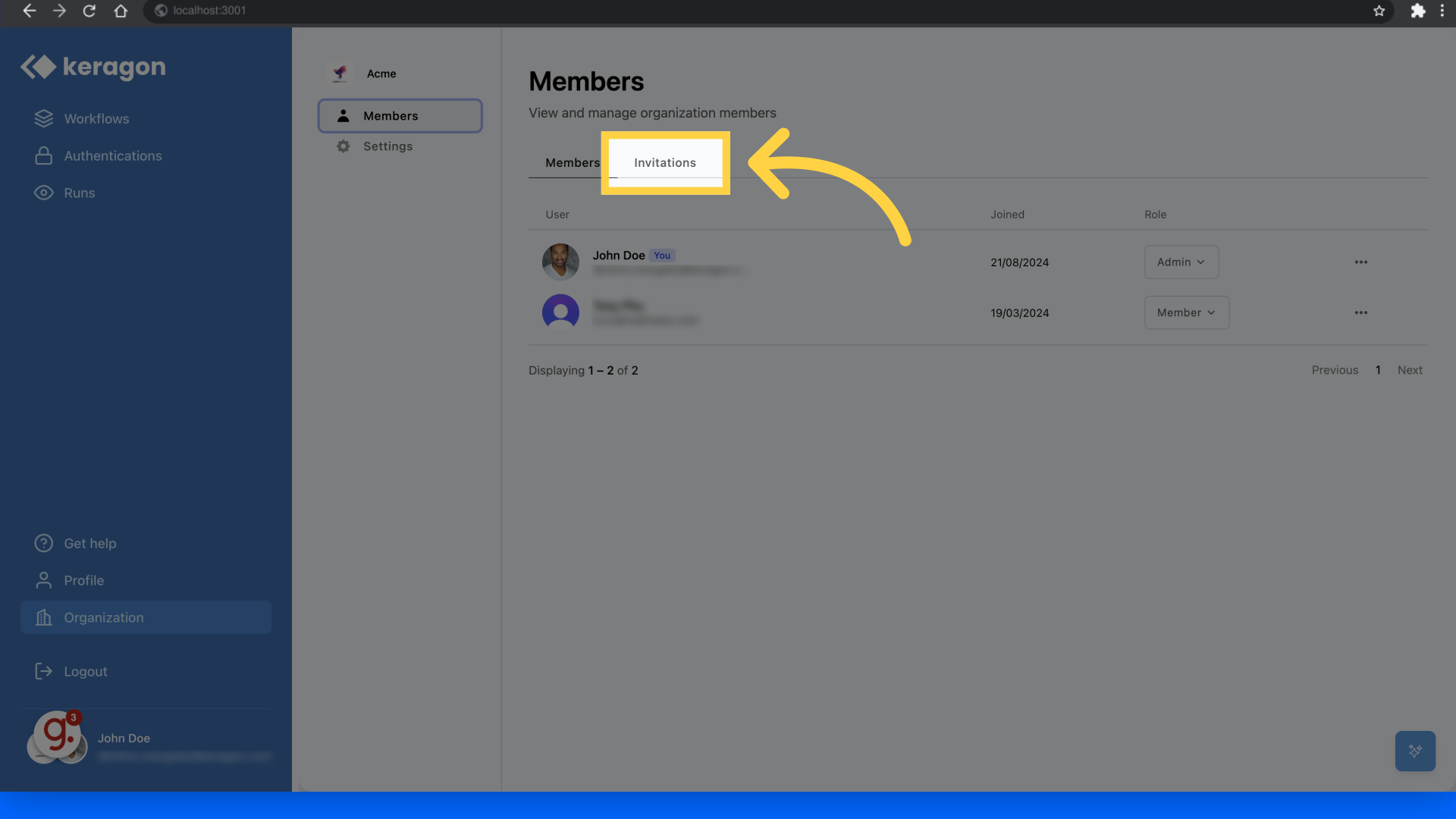Open the Acme organization logo
Screen dimensions: 1456x819
point(340,74)
